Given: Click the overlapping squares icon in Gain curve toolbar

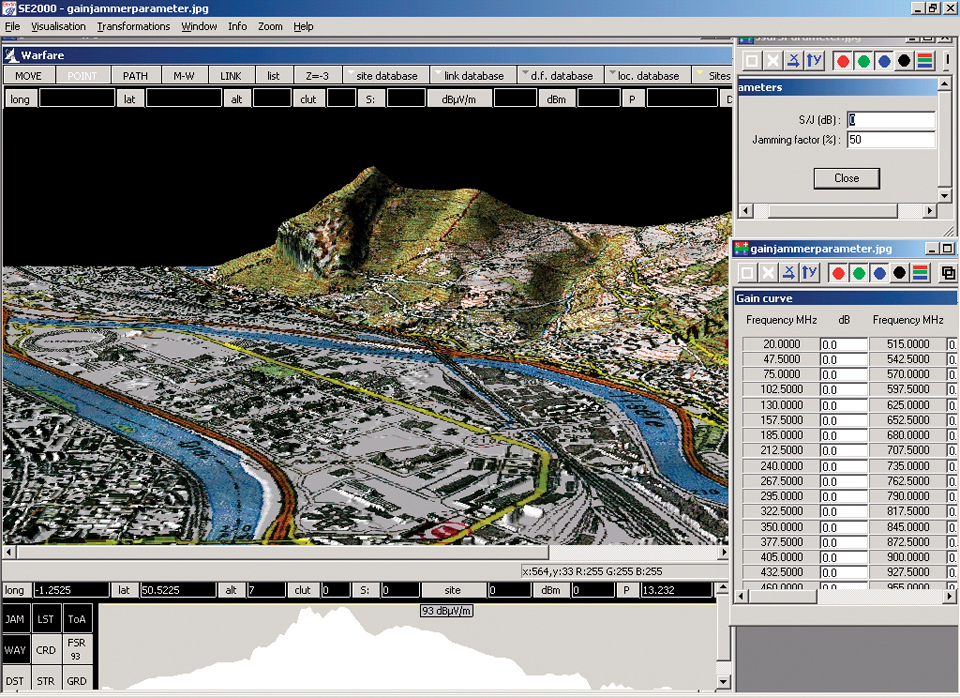Looking at the screenshot, I should coord(949,273).
